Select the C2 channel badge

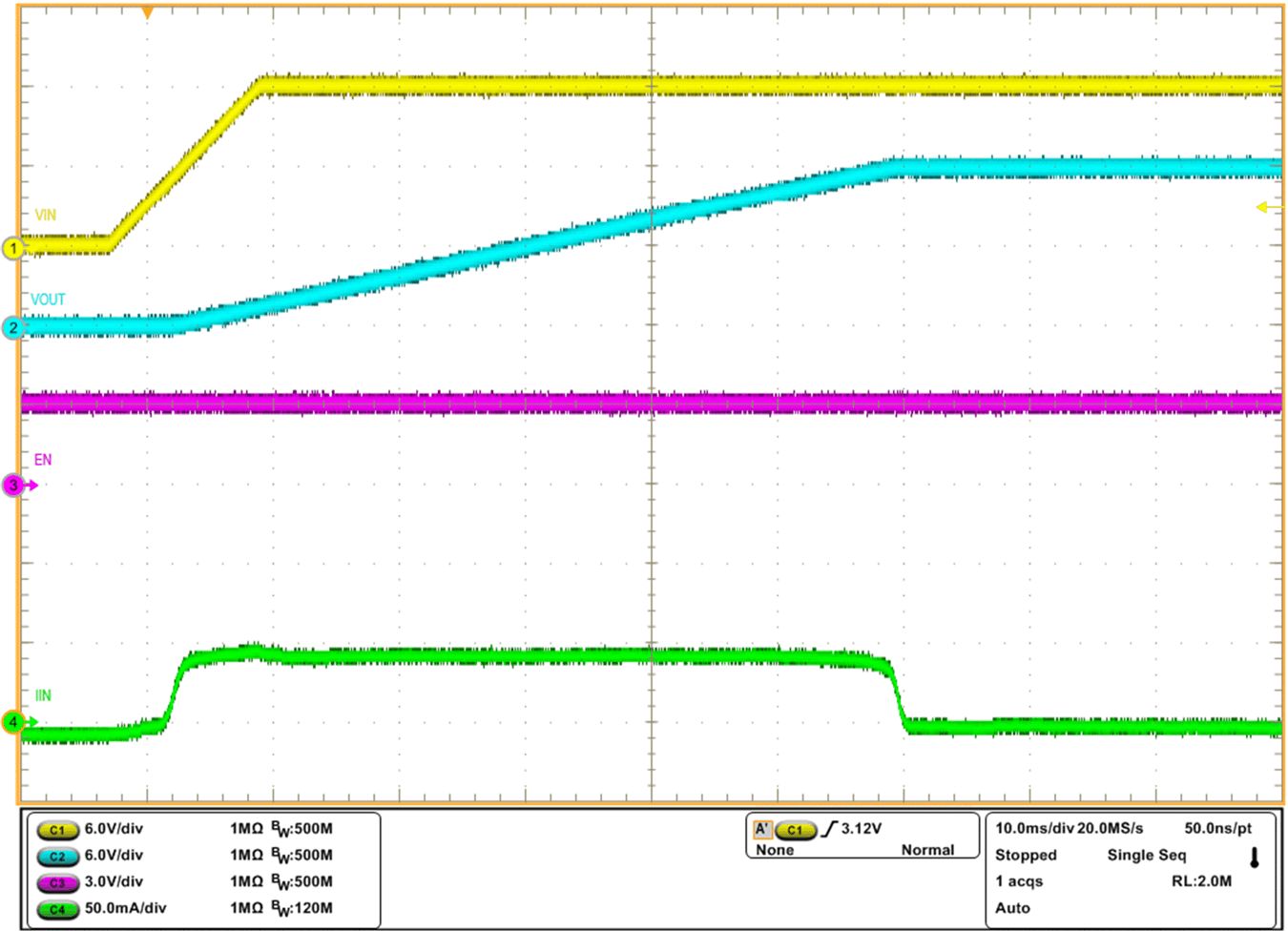(x=57, y=856)
